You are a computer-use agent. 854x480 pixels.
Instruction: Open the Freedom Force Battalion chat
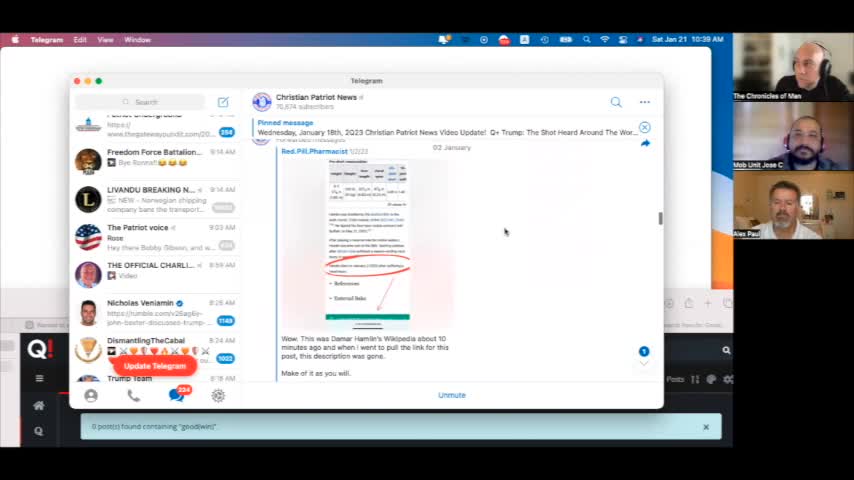pyautogui.click(x=155, y=161)
